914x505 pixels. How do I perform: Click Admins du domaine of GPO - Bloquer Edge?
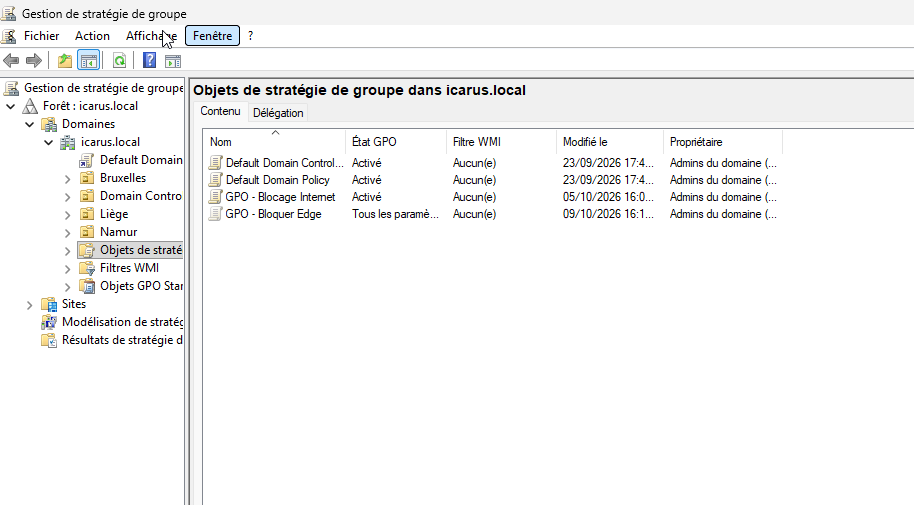pyautogui.click(x=723, y=214)
